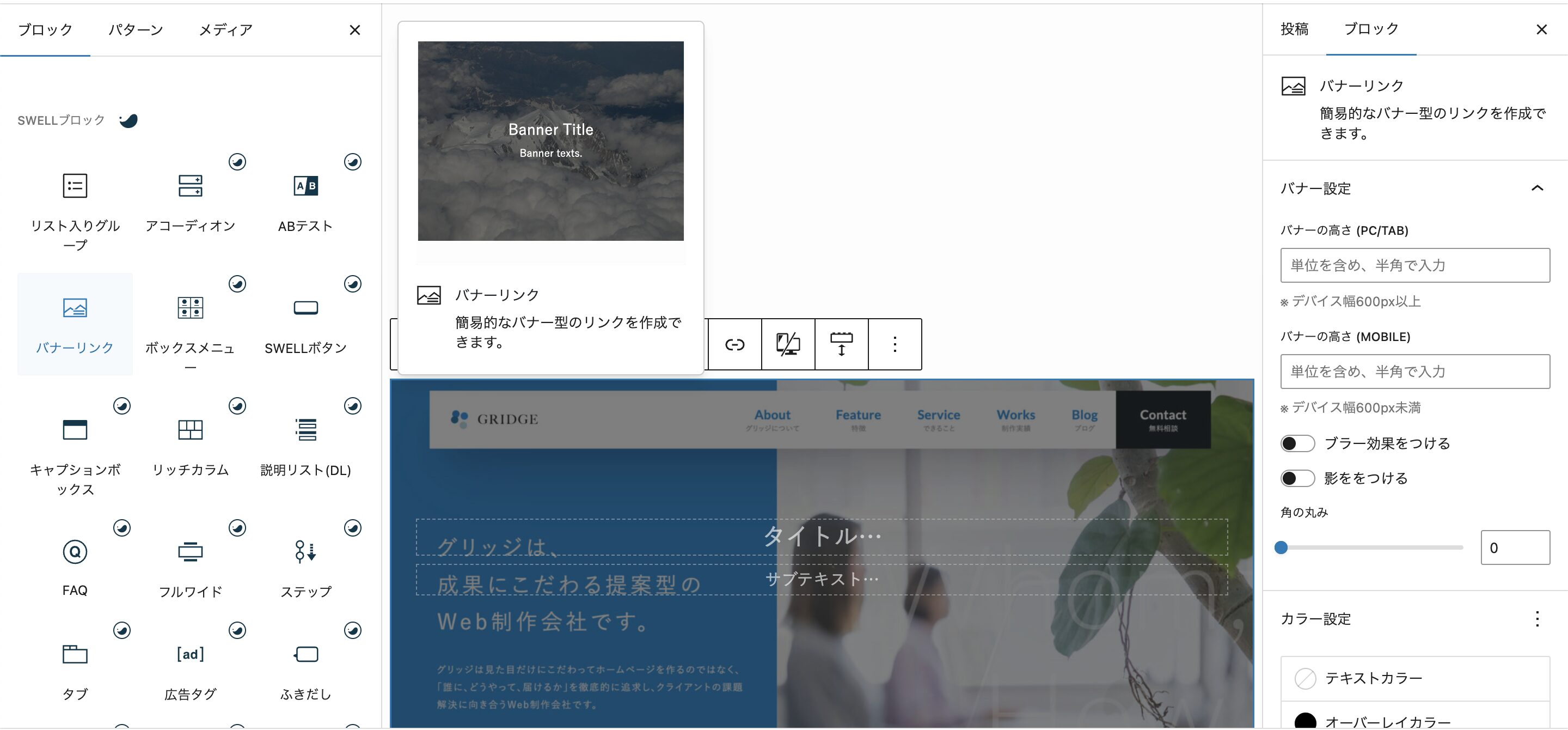
Task: Open the メディア tab in inserter
Action: point(225,30)
